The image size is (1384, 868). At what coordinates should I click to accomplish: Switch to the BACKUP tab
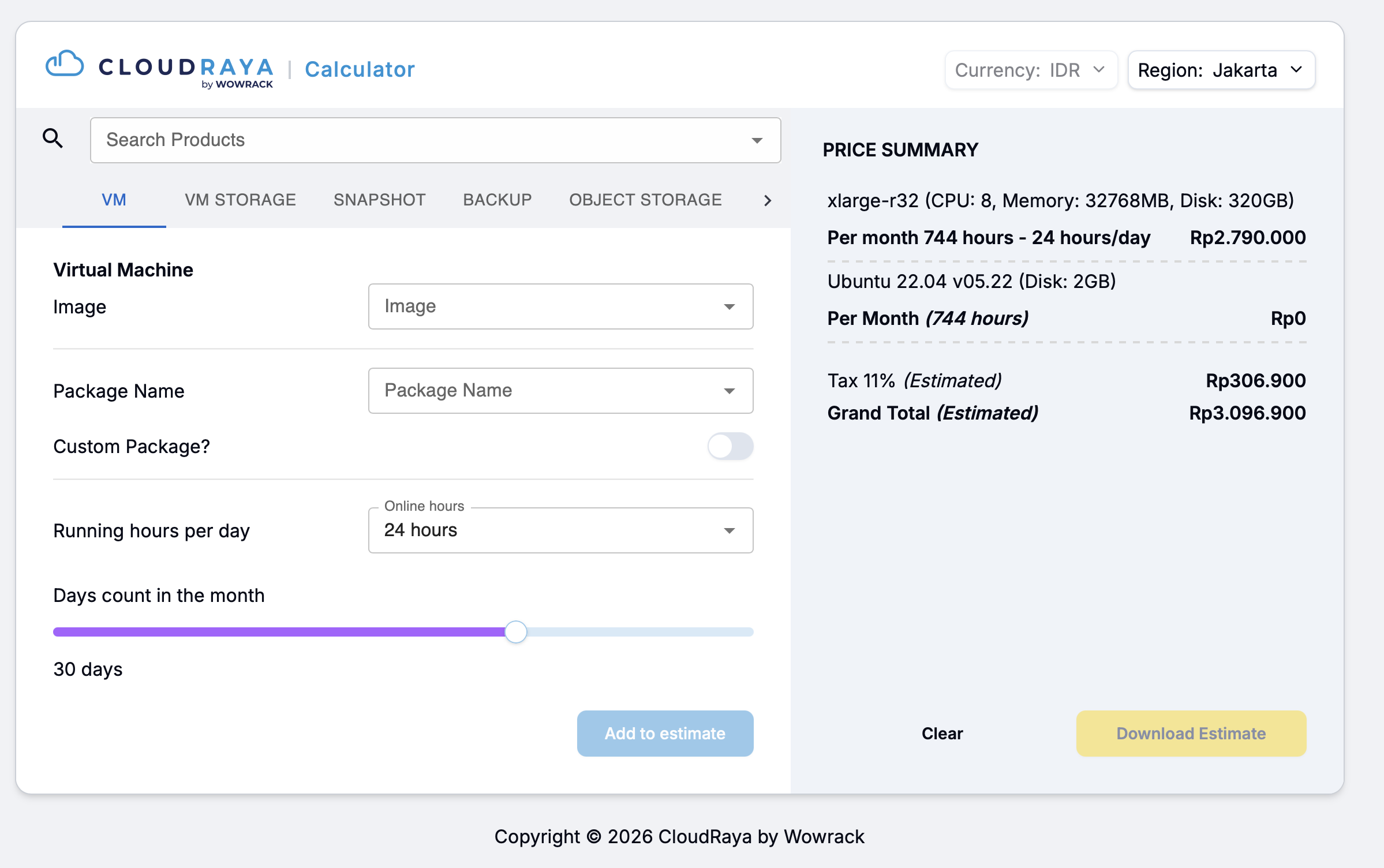point(497,200)
